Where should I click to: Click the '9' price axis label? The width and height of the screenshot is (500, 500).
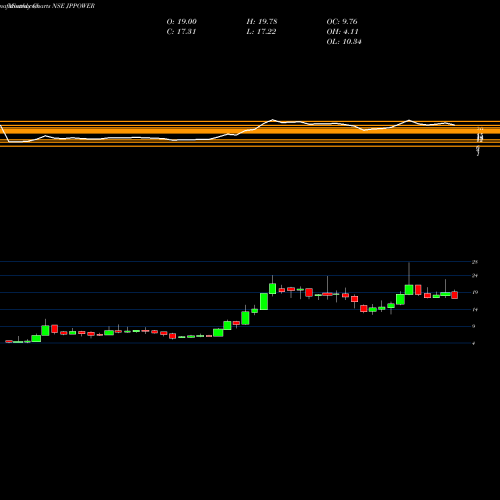coord(473,326)
